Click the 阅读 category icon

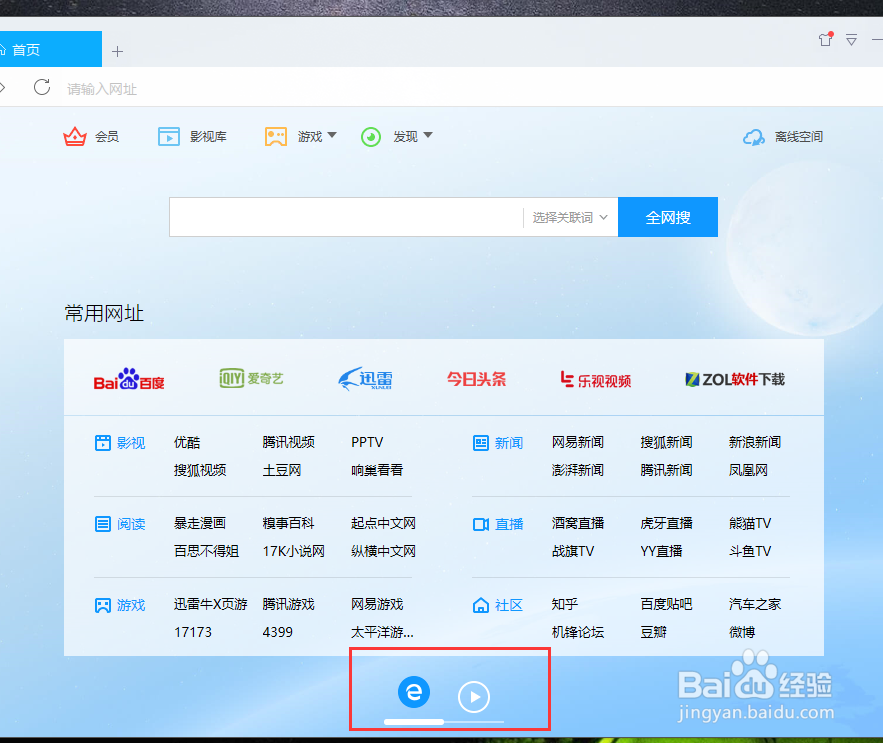coord(103,524)
